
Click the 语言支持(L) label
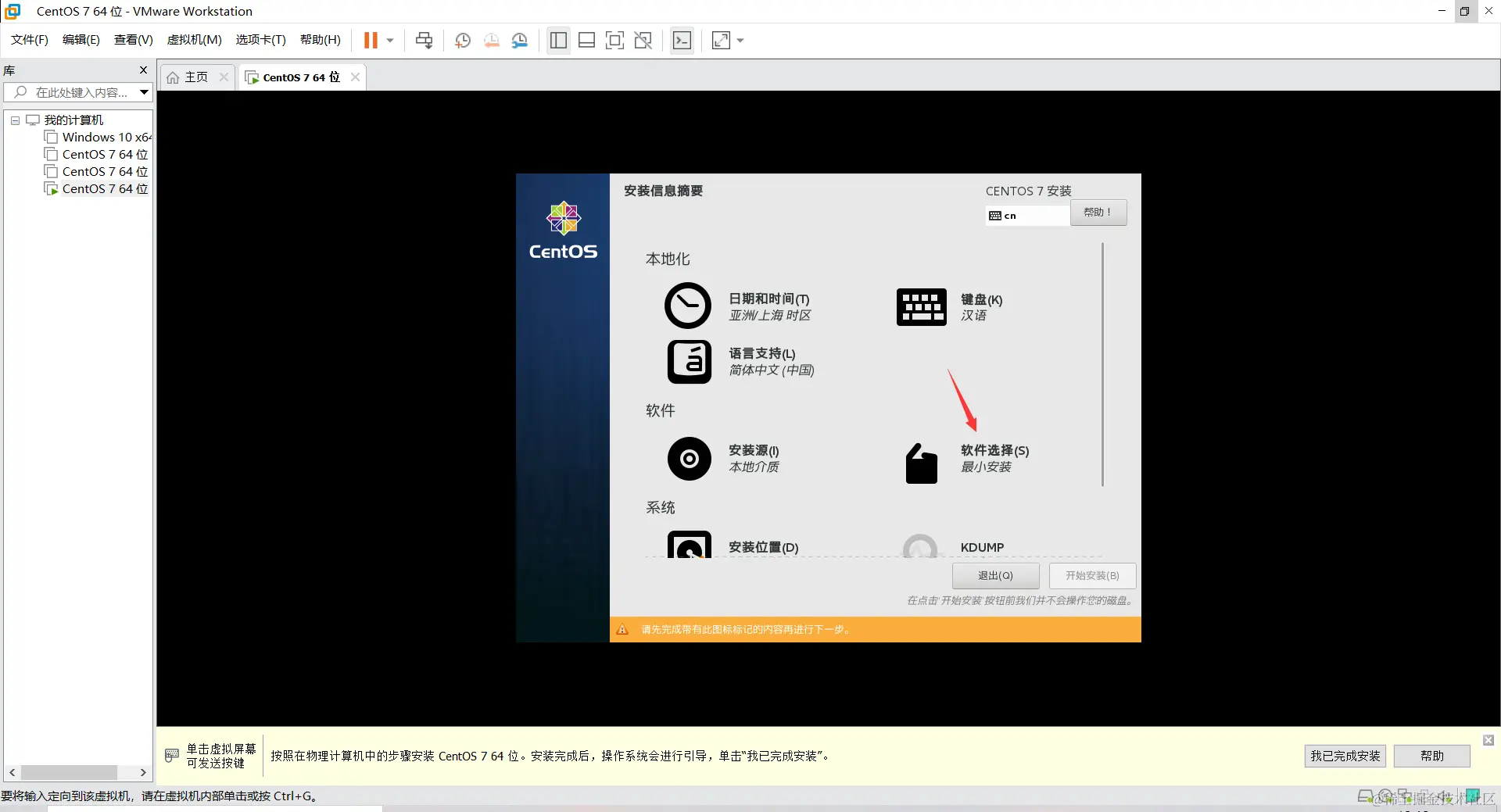(762, 354)
